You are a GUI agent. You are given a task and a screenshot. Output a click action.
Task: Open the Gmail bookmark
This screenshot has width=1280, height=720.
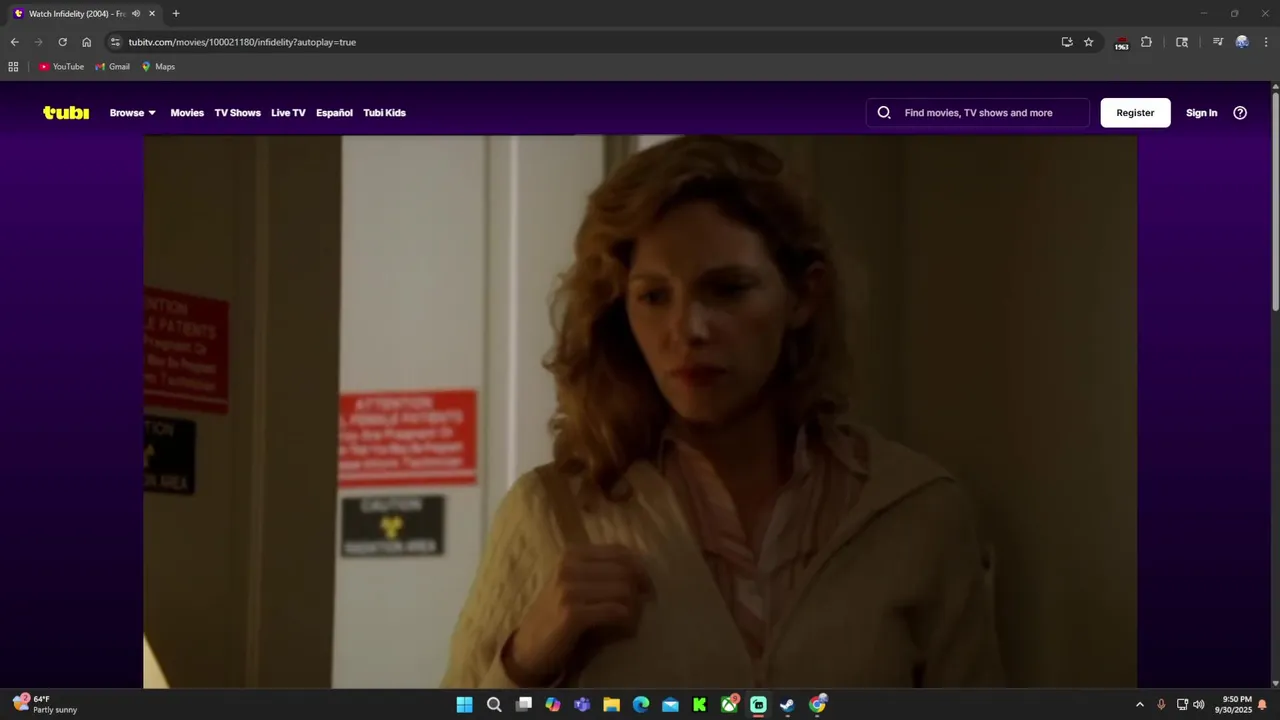coord(113,67)
